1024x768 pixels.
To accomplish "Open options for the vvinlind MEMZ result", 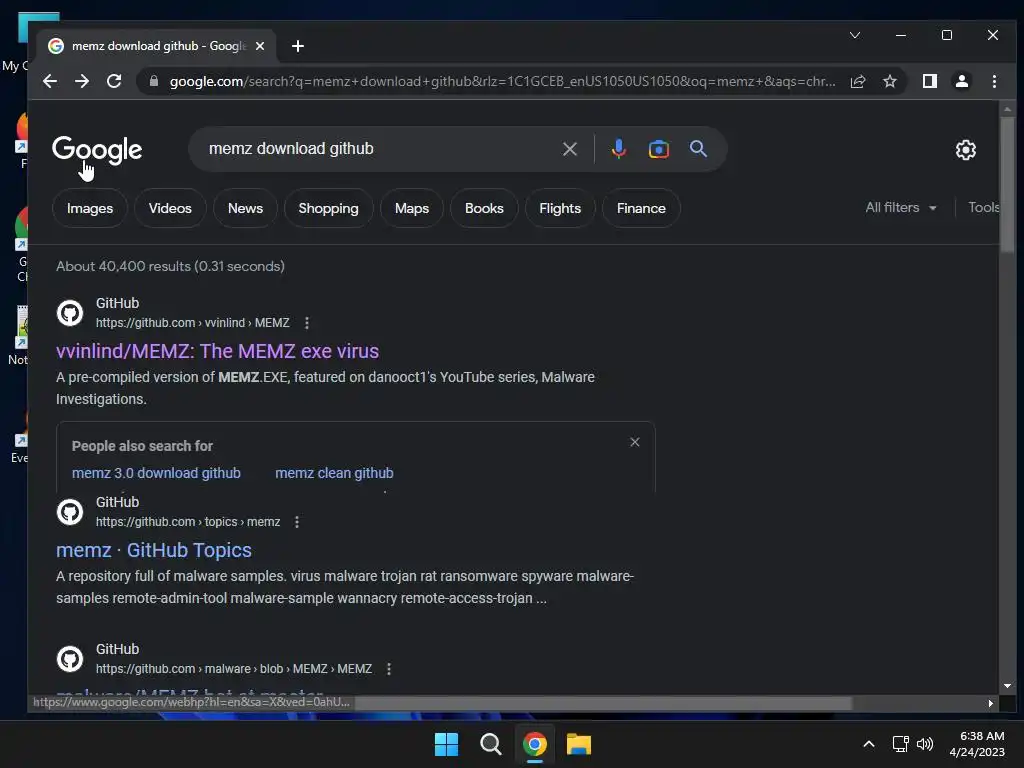I will click(x=307, y=323).
